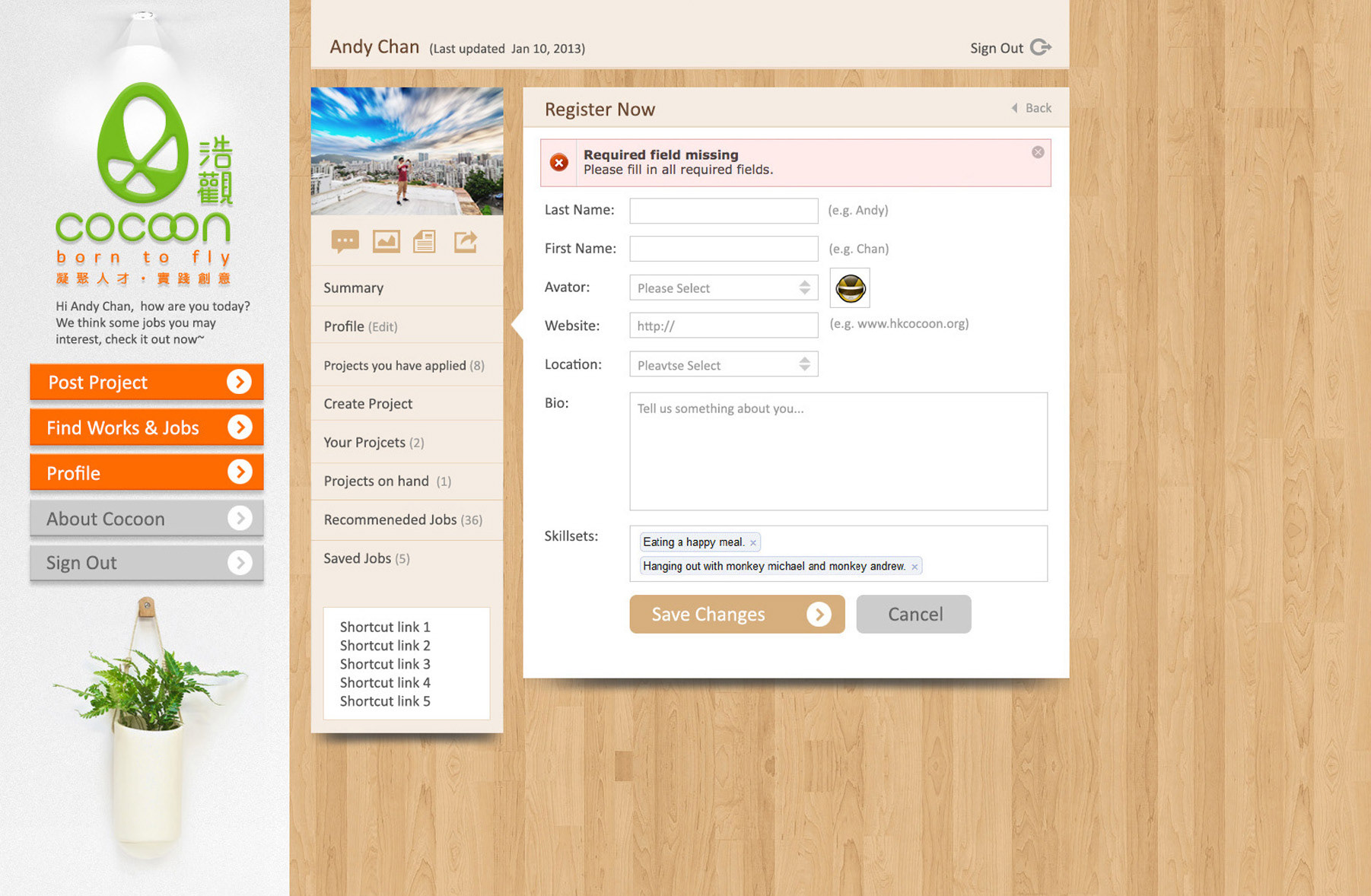
Task: Click the Post Project button
Action: click(147, 382)
